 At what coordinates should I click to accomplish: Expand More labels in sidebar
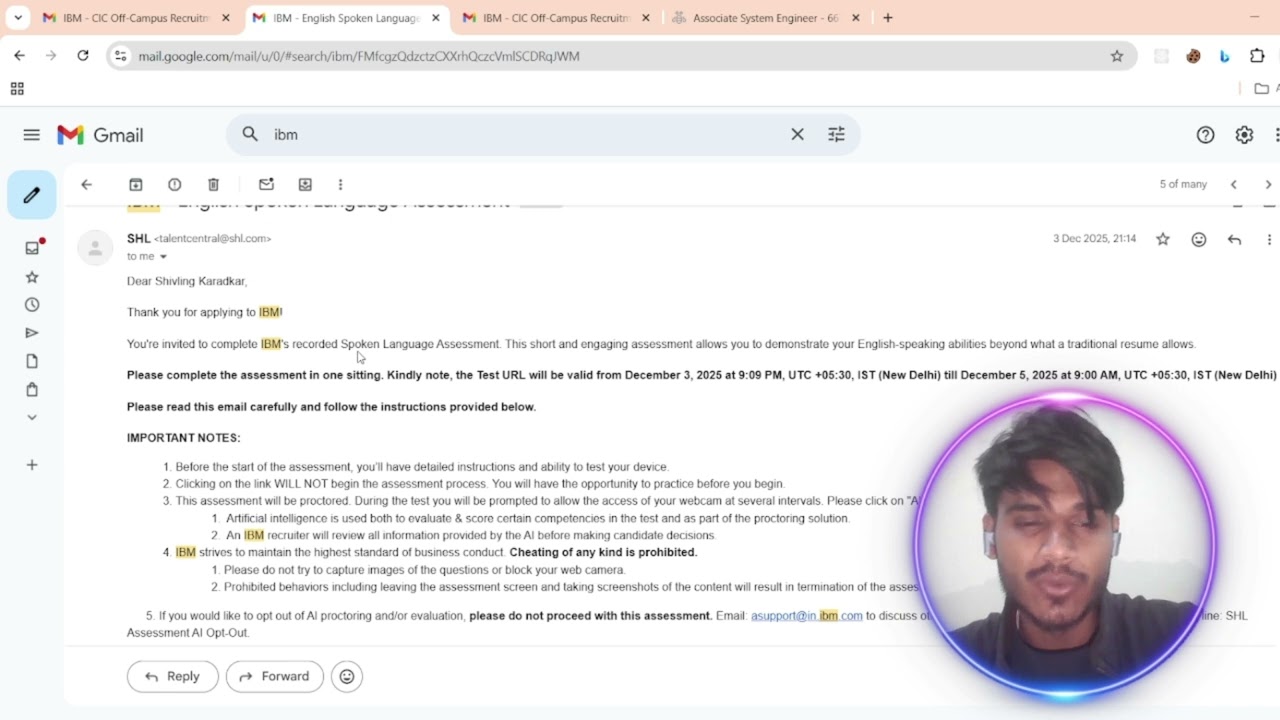32,417
